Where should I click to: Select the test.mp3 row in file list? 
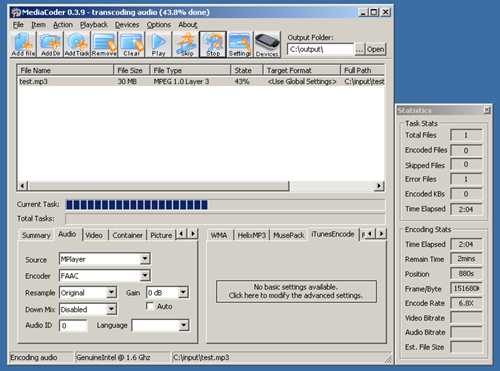201,81
